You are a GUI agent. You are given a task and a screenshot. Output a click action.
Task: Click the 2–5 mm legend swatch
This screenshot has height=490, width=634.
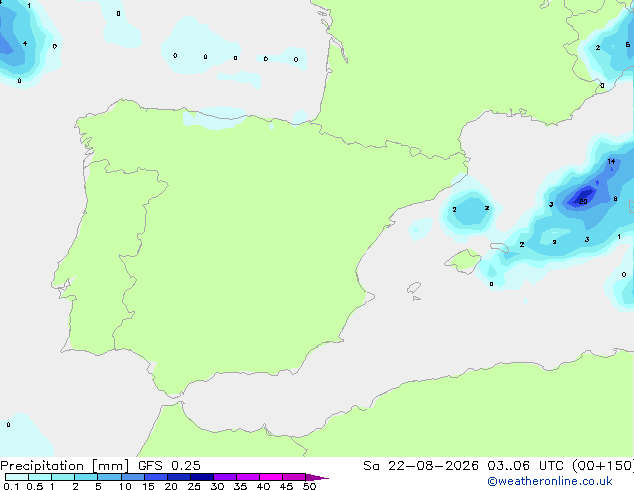click(86, 477)
